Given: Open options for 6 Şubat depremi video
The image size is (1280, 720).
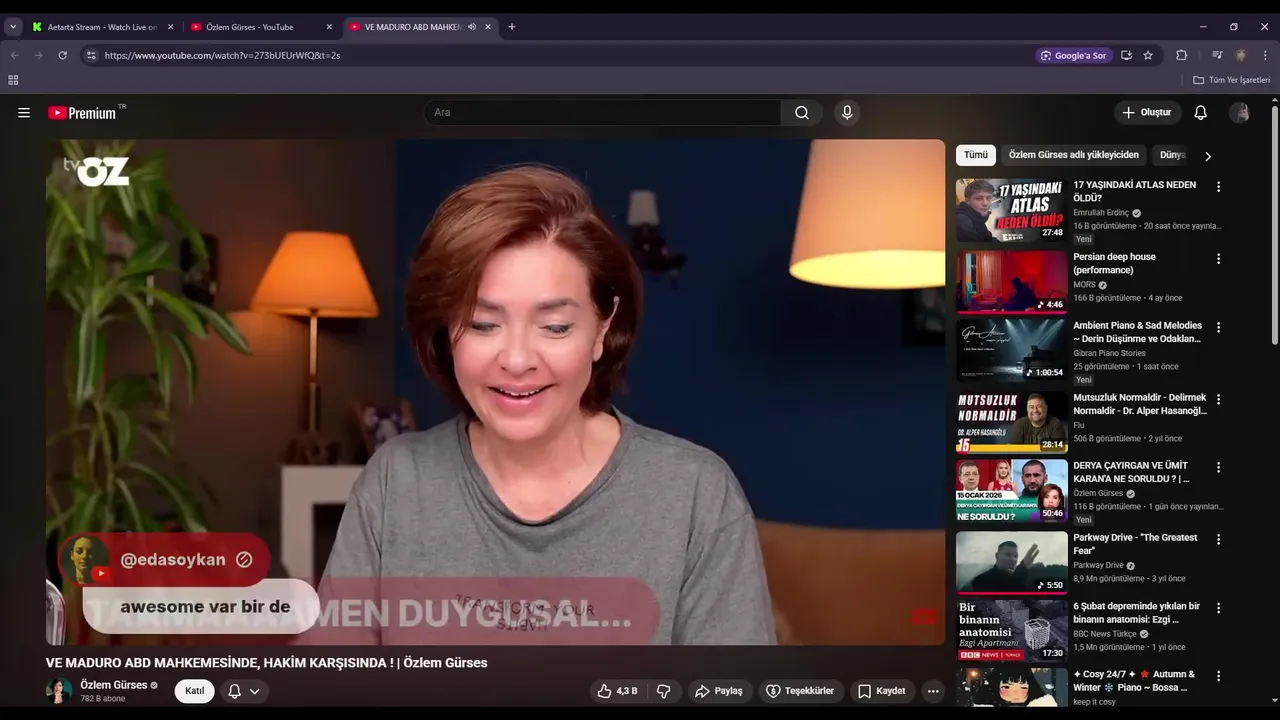Looking at the screenshot, I should pos(1218,607).
